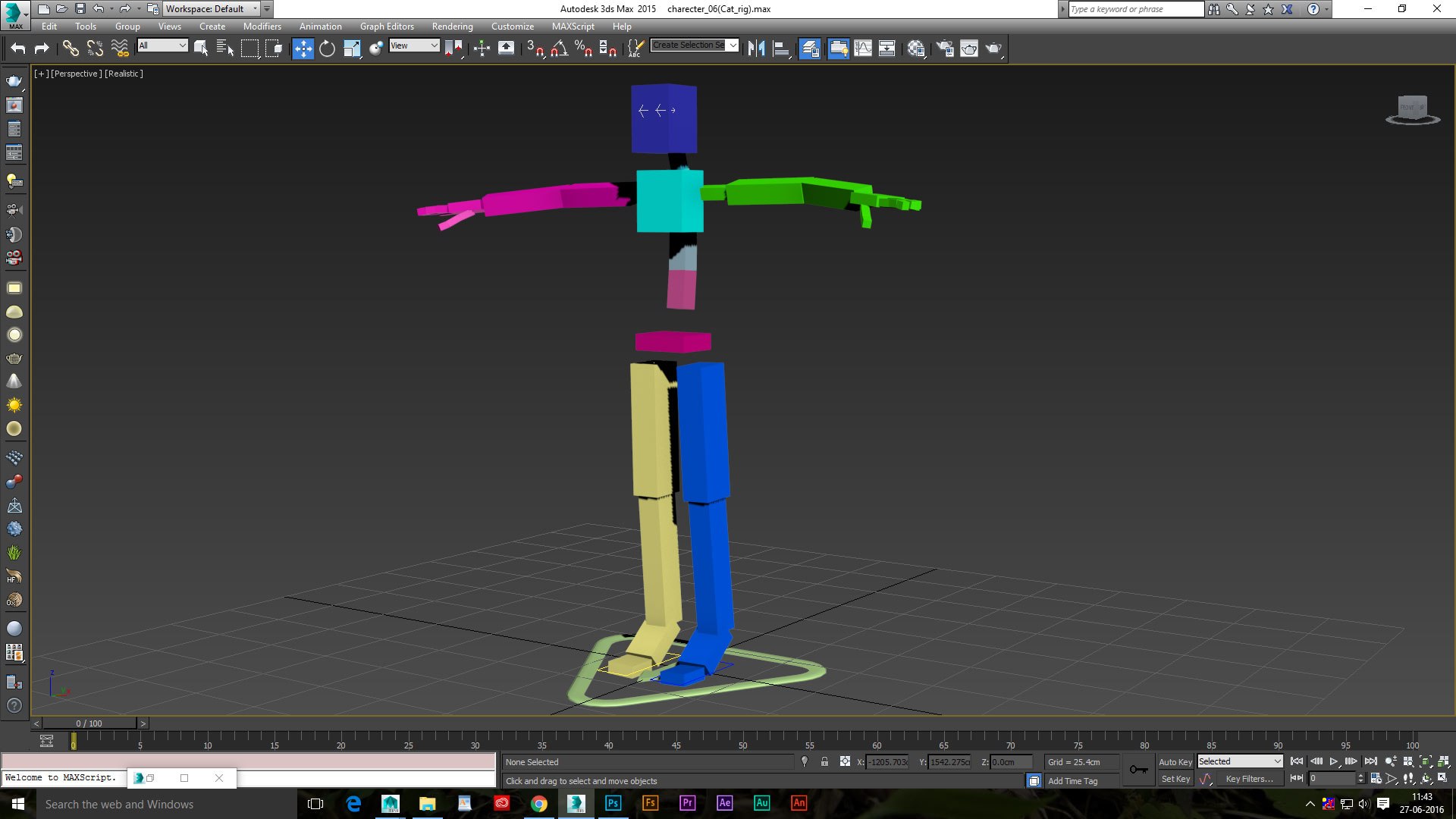1456x819 pixels.
Task: Open the Mirror tool
Action: tap(756, 49)
